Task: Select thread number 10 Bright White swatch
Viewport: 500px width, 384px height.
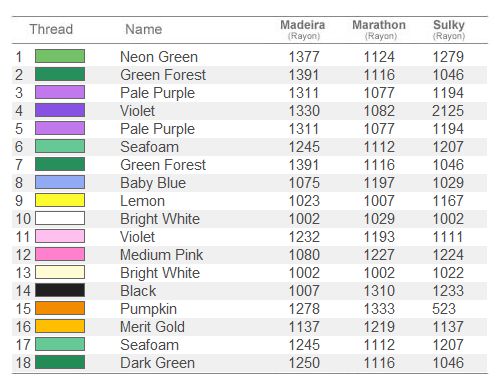Action: tap(60, 218)
